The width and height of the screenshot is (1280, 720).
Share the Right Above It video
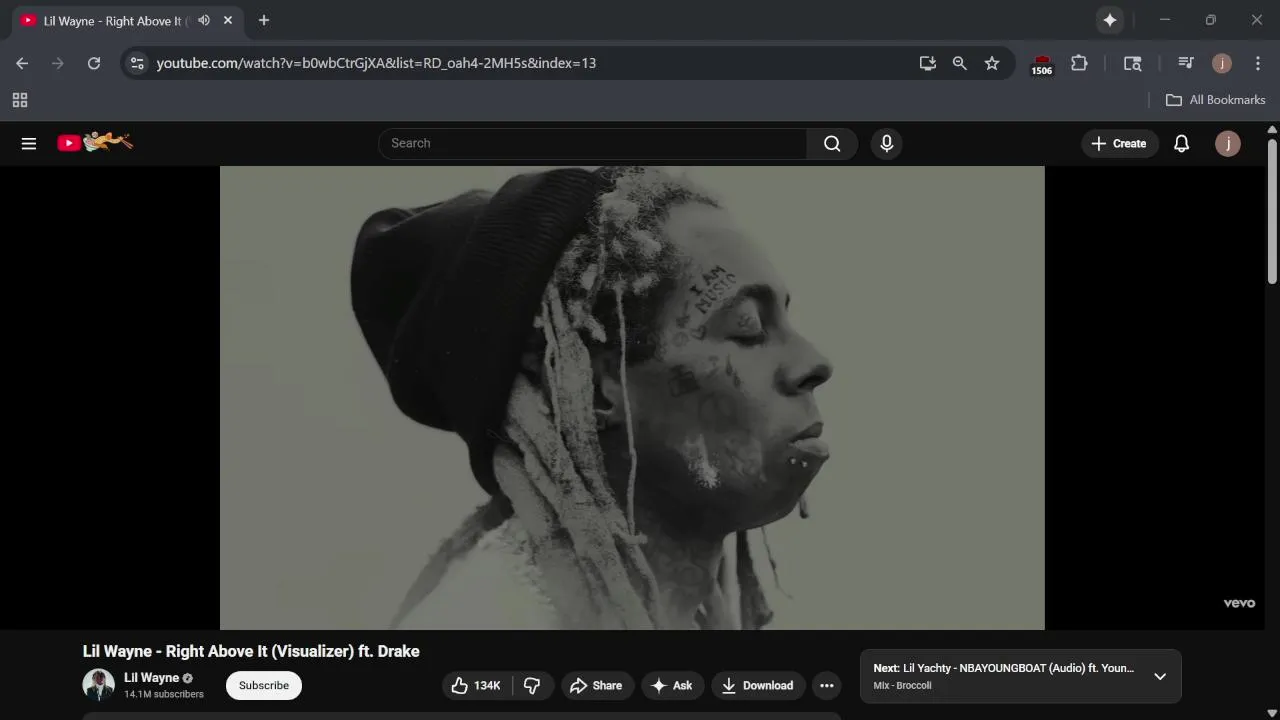tap(597, 685)
